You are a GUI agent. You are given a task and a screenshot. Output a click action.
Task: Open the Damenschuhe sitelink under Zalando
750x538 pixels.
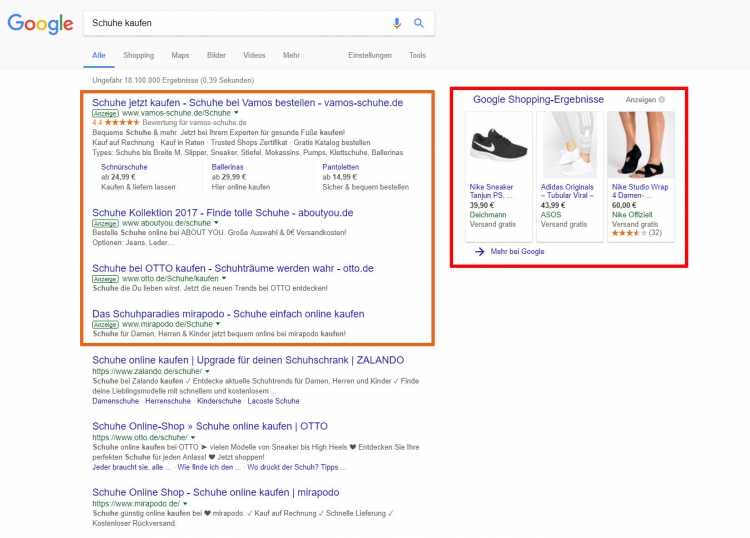pos(115,401)
